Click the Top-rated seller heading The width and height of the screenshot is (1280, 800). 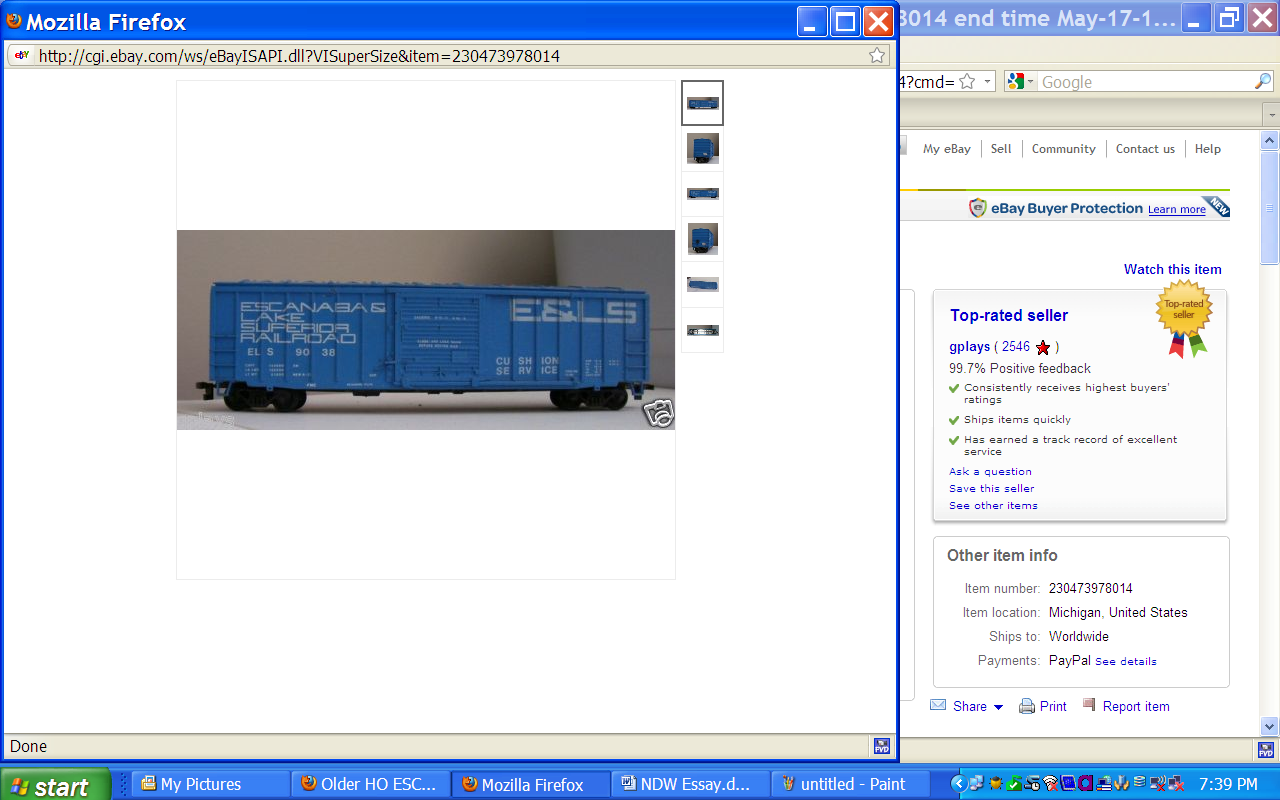[x=1009, y=316]
